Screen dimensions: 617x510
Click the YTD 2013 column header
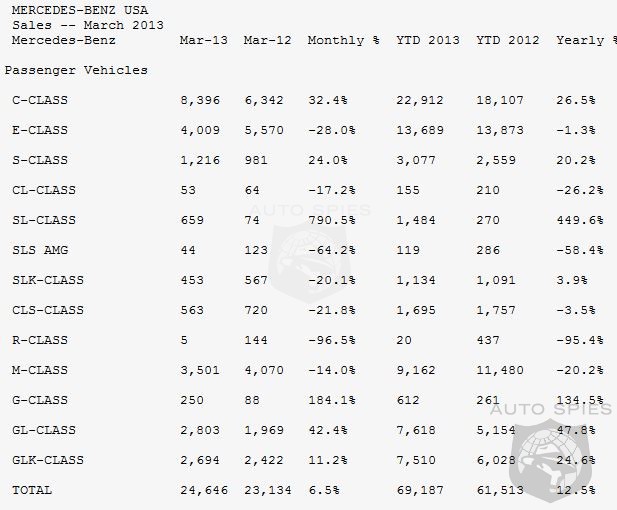coord(427,40)
